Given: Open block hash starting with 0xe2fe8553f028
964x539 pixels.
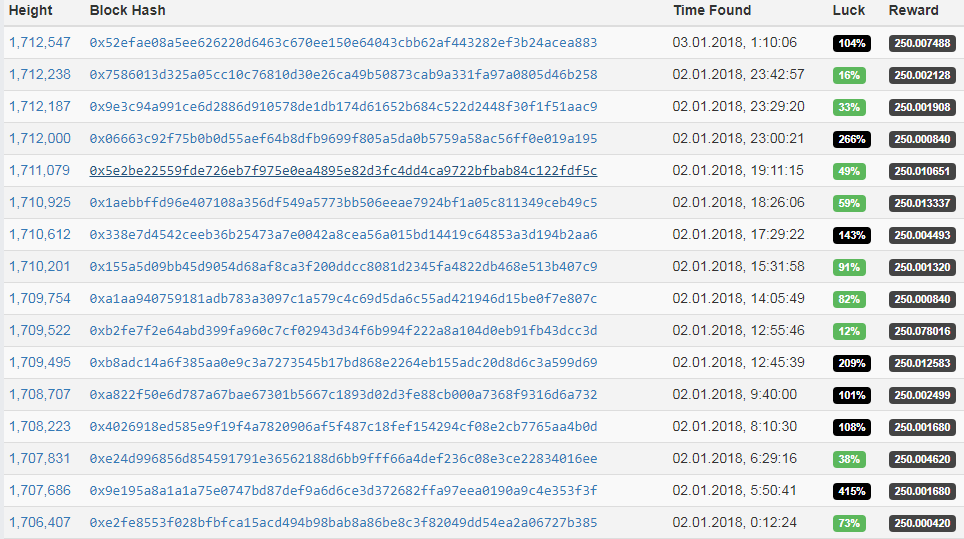Looking at the screenshot, I should pos(343,523).
